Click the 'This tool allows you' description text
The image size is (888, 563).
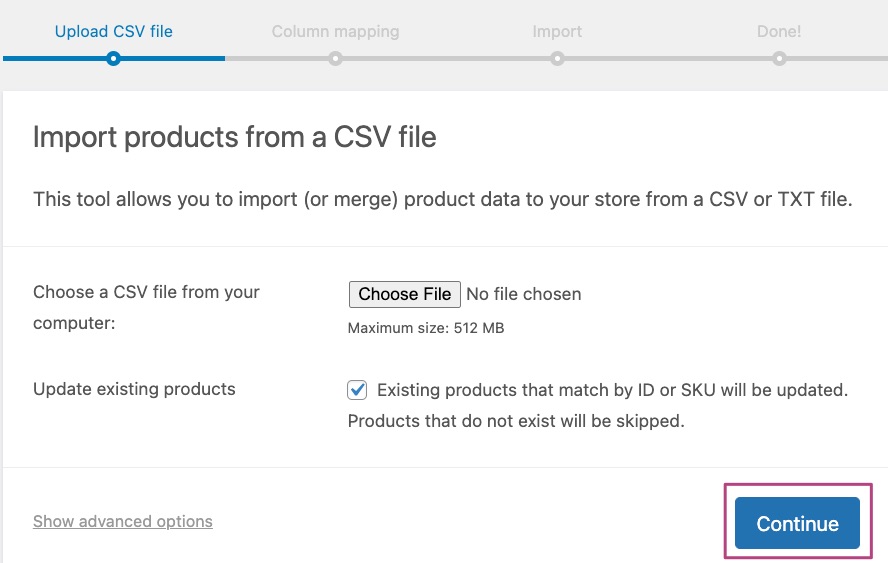[442, 199]
